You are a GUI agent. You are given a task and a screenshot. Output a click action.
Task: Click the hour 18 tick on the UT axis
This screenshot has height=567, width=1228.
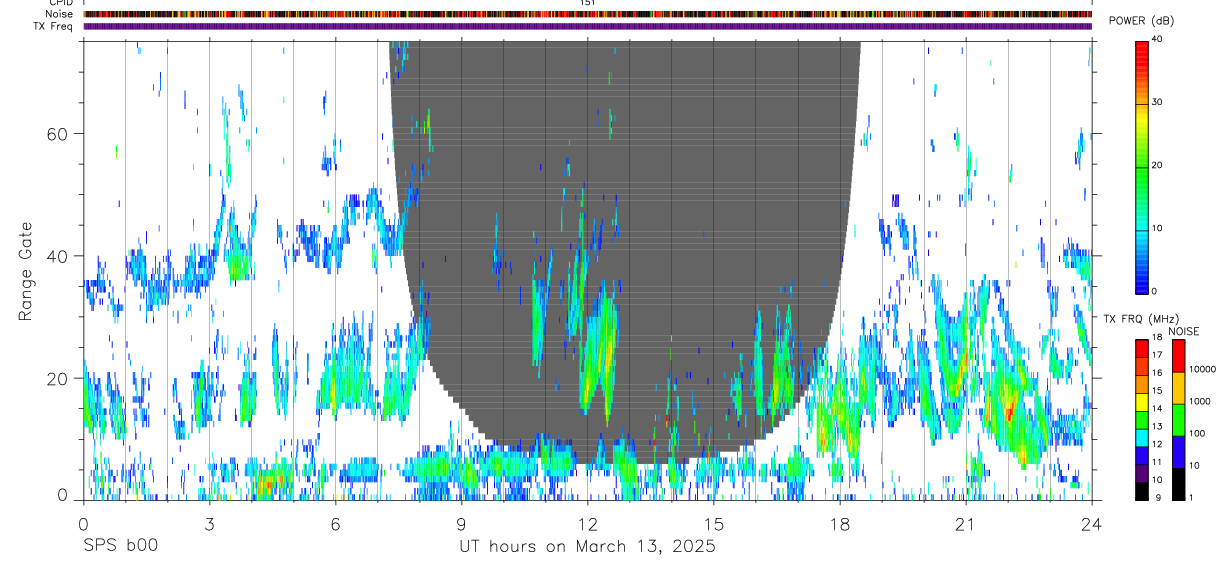839,524
